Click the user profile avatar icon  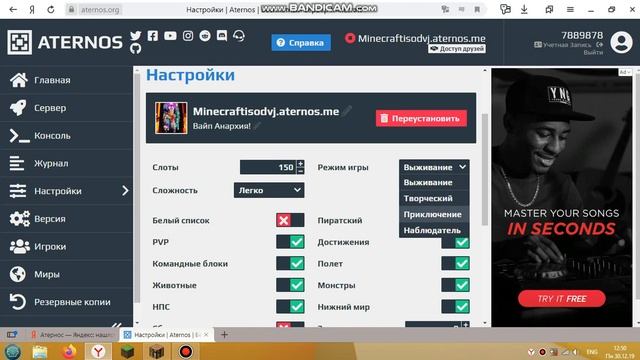click(x=621, y=42)
